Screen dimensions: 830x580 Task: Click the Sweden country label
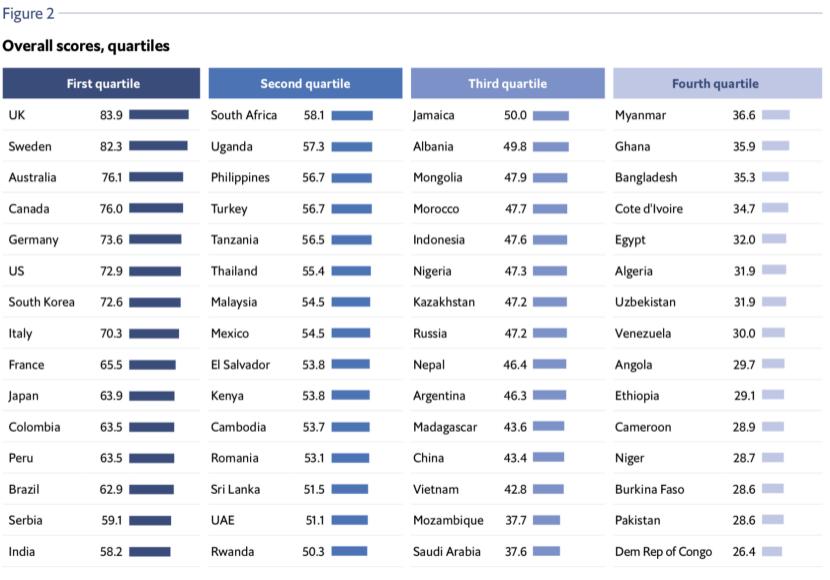(x=30, y=146)
